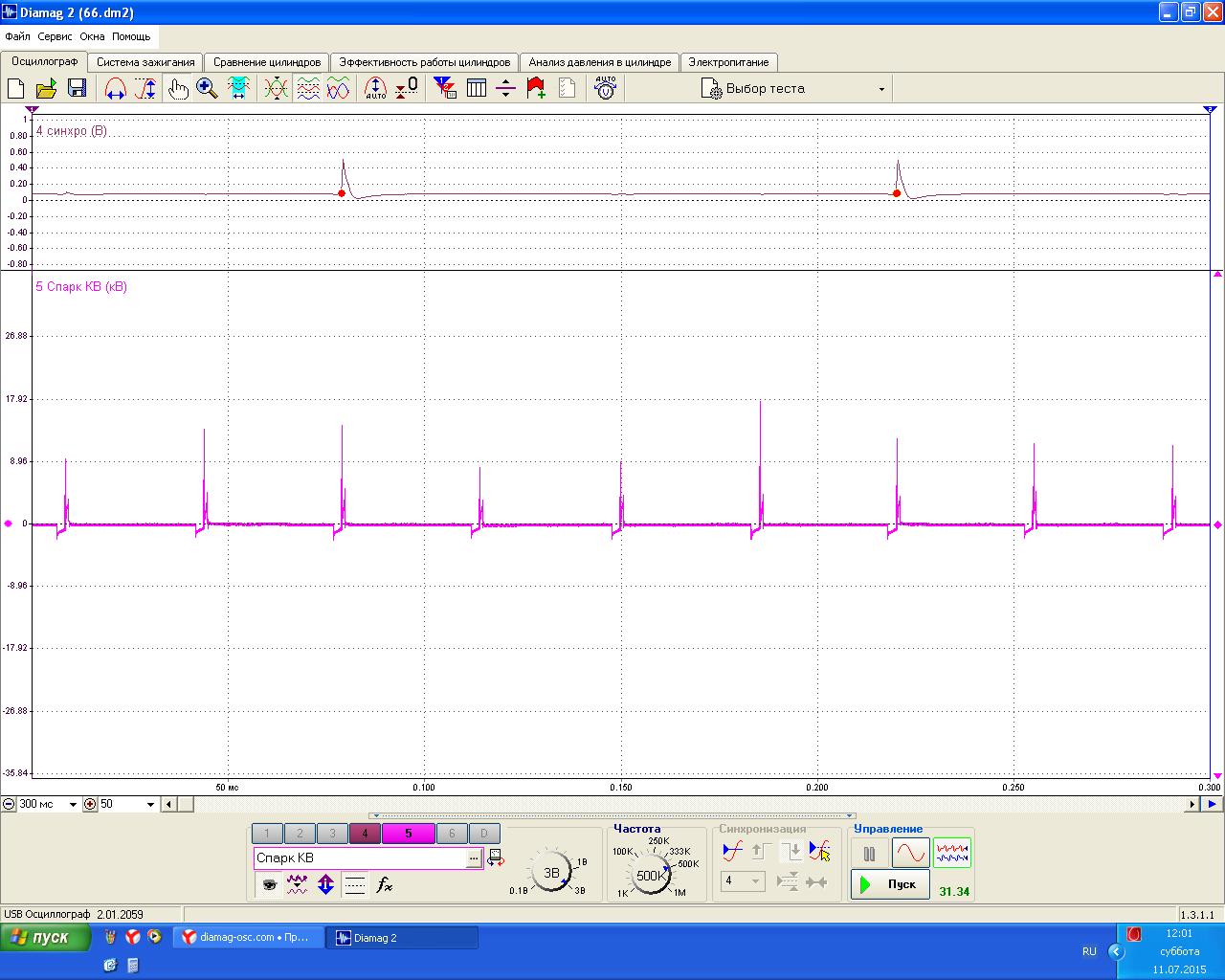Image resolution: width=1225 pixels, height=980 pixels.
Task: Open the Помощь menu
Action: pos(131,36)
